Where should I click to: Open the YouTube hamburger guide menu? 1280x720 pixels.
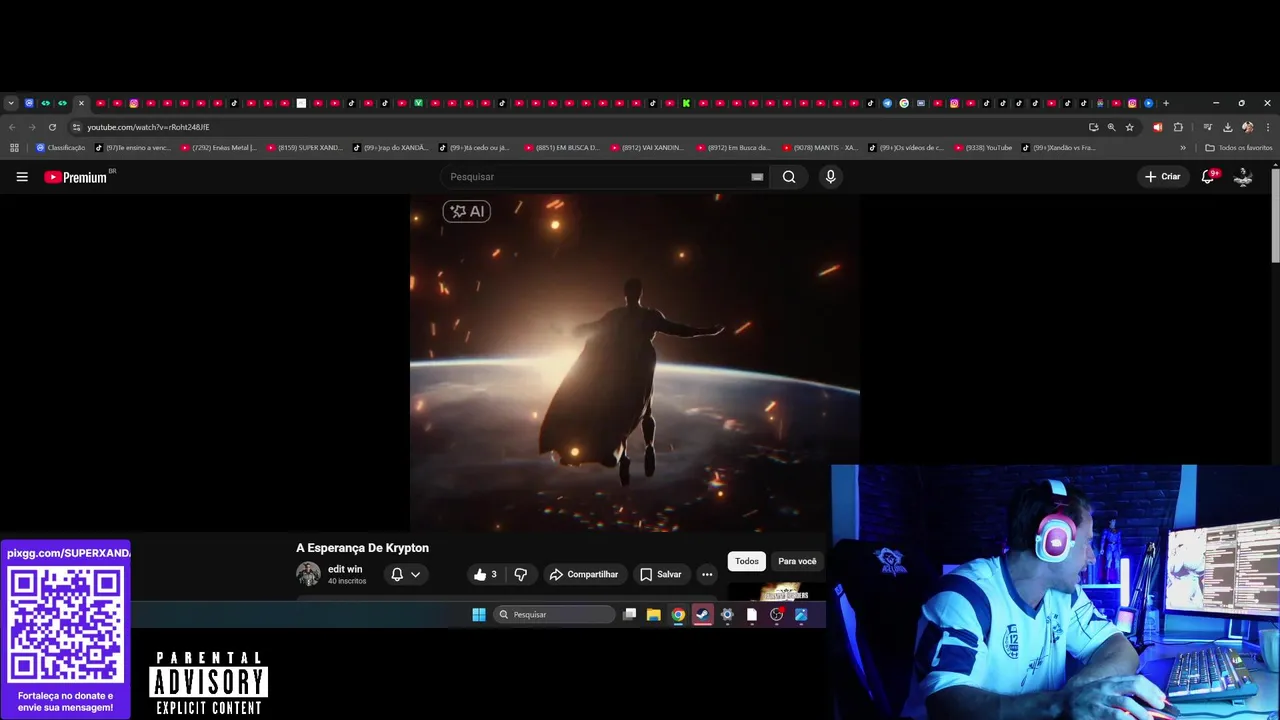pyautogui.click(x=22, y=177)
